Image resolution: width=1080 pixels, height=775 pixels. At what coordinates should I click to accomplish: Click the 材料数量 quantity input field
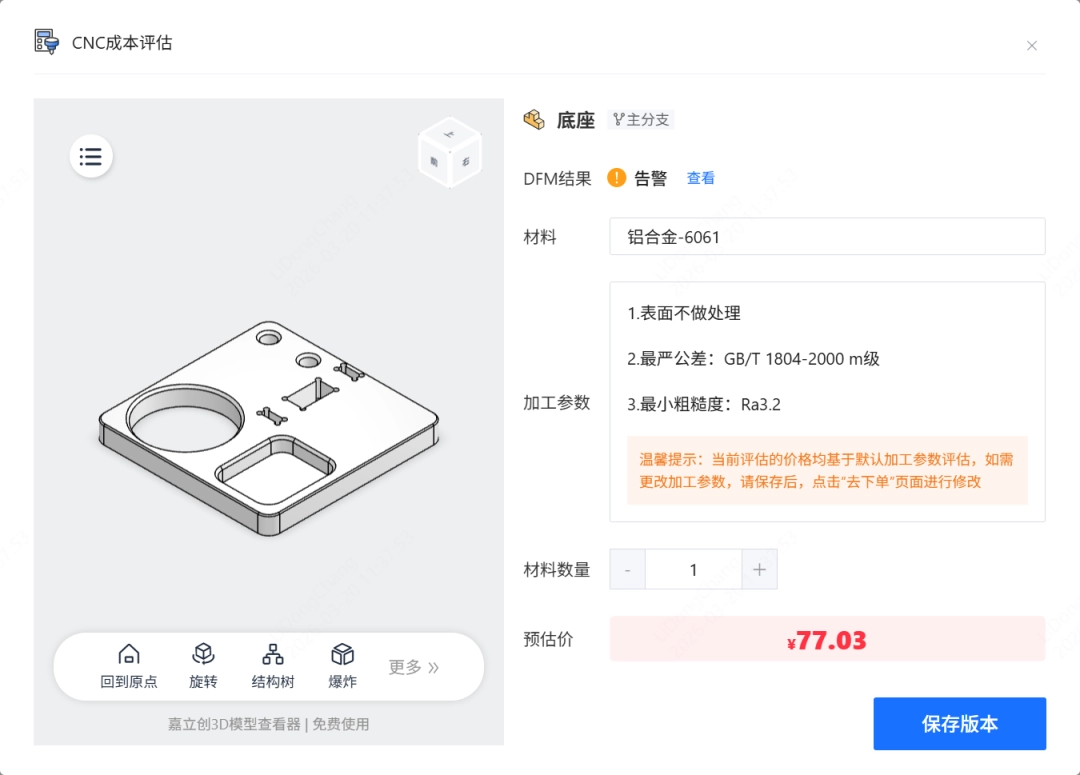click(x=693, y=570)
